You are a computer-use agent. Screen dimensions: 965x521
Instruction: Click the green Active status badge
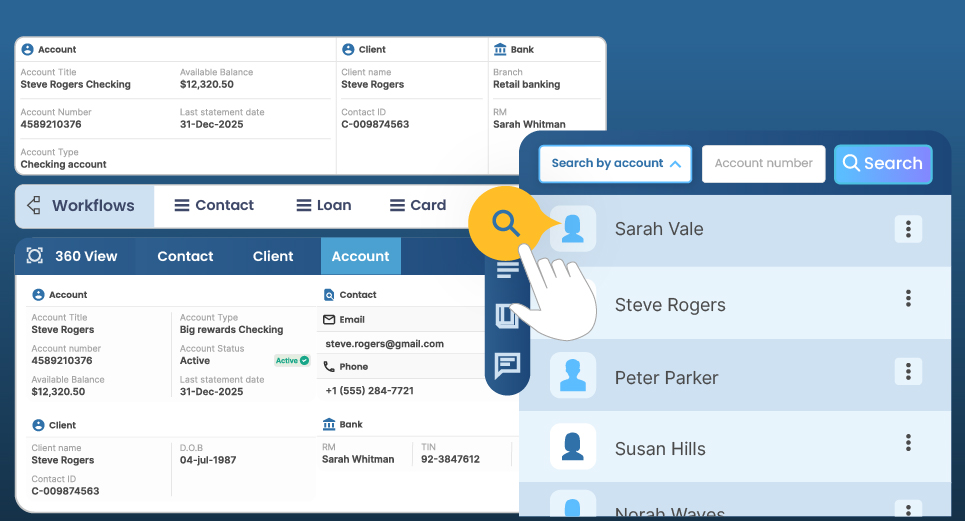[x=292, y=360]
